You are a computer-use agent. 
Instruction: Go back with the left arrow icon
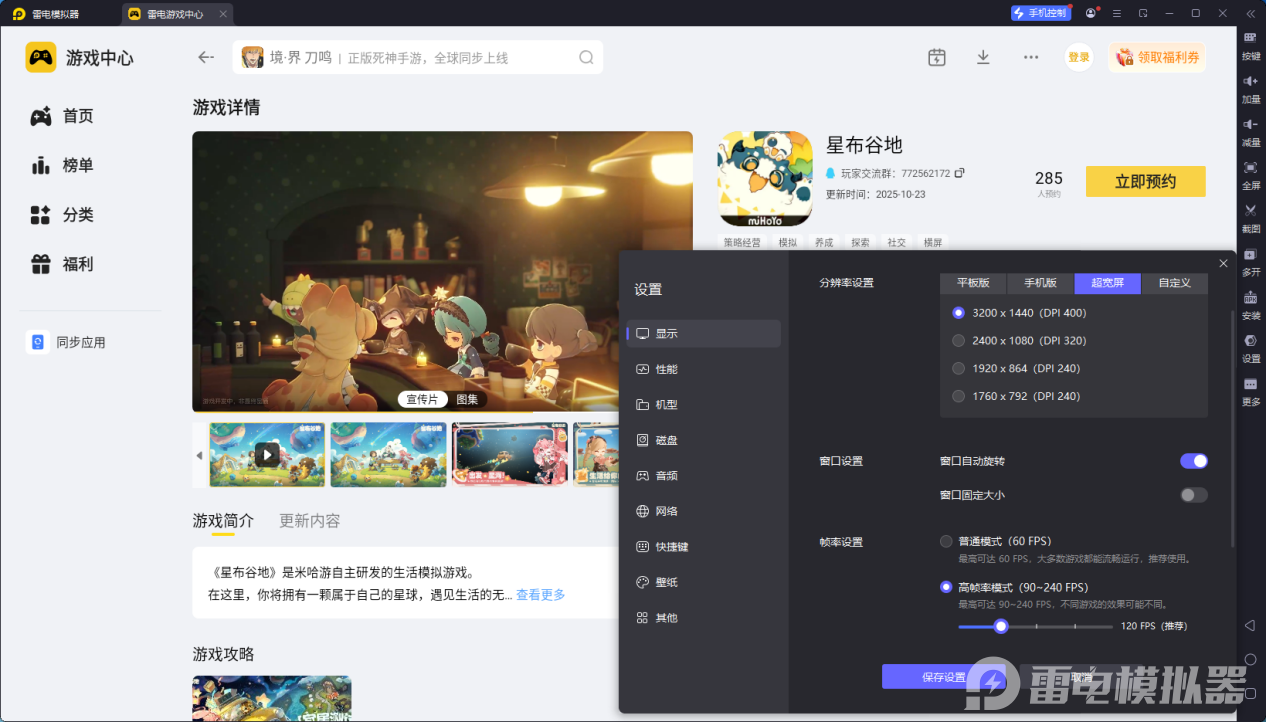tap(206, 57)
